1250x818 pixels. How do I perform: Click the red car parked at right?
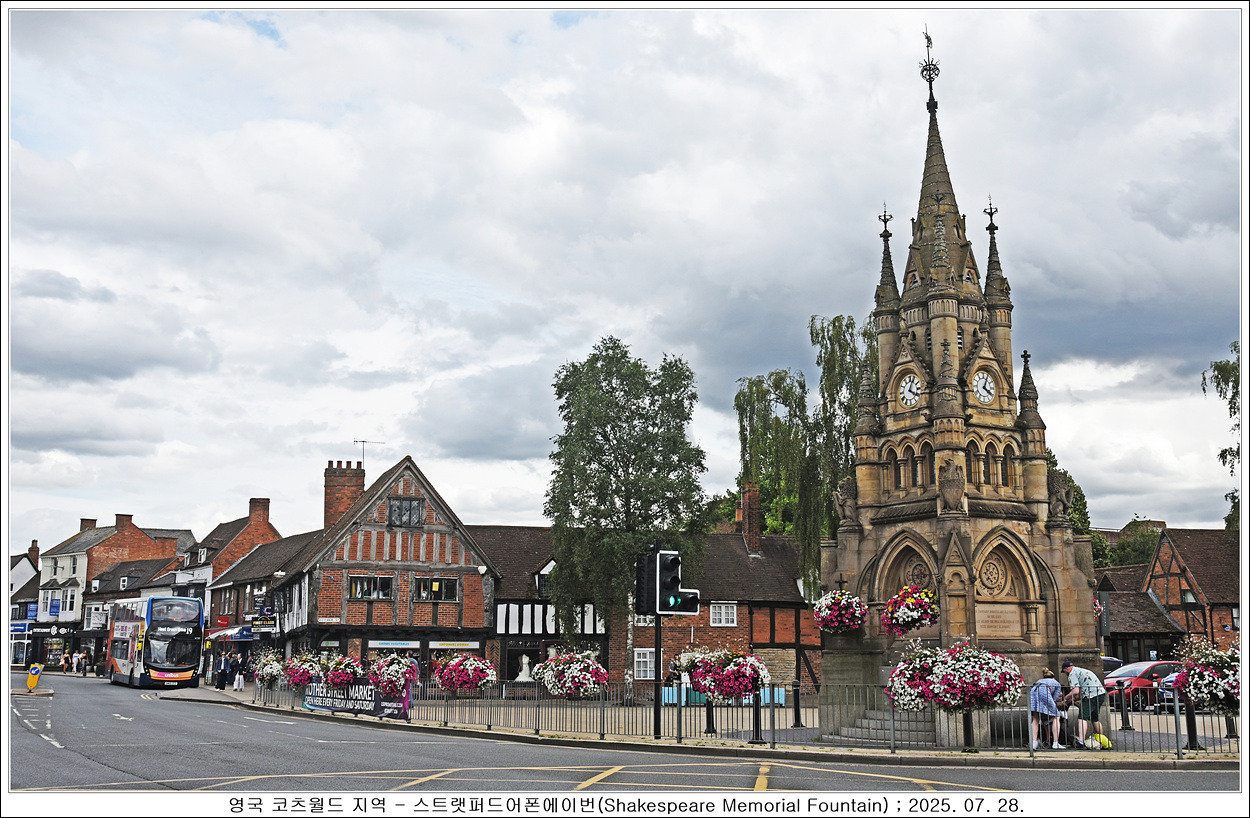1138,680
